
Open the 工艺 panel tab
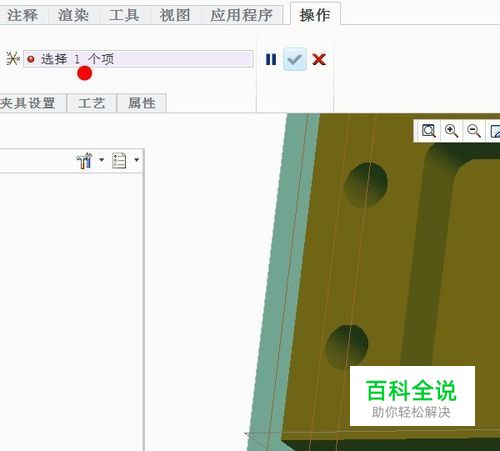tap(92, 103)
